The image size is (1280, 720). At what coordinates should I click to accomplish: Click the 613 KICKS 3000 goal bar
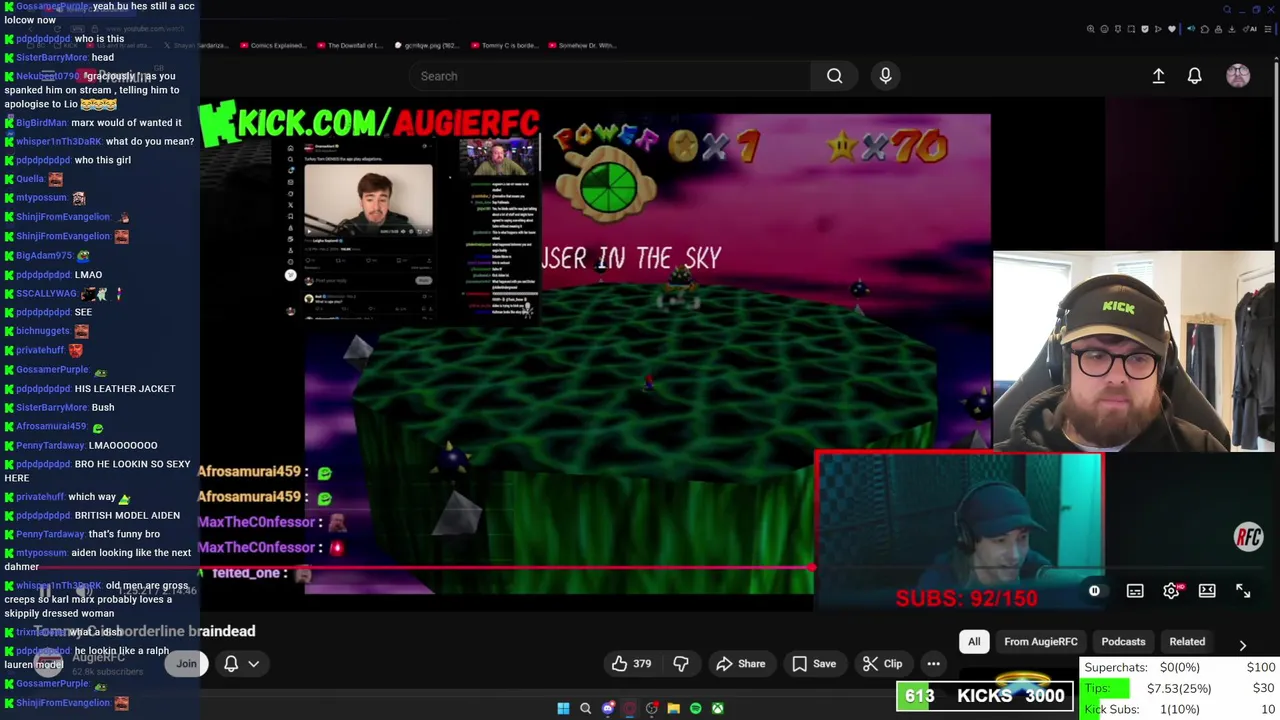point(985,696)
